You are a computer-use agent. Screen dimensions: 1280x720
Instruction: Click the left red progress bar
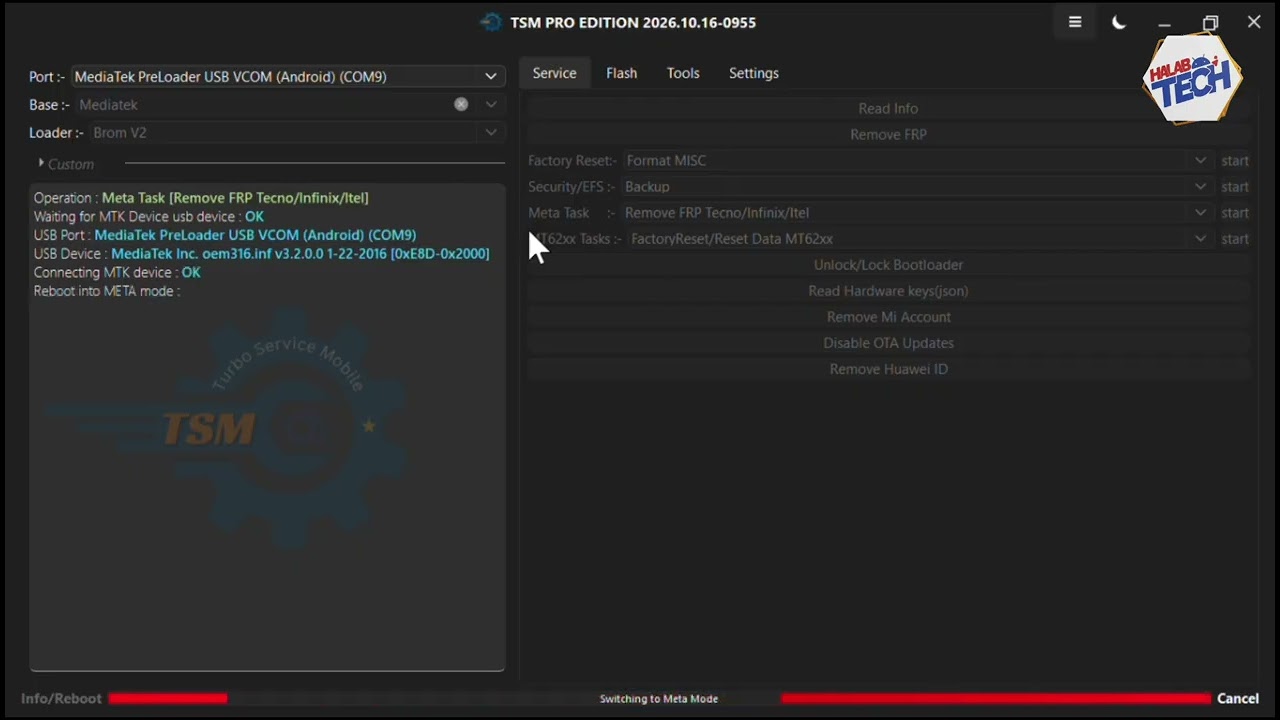coord(168,698)
